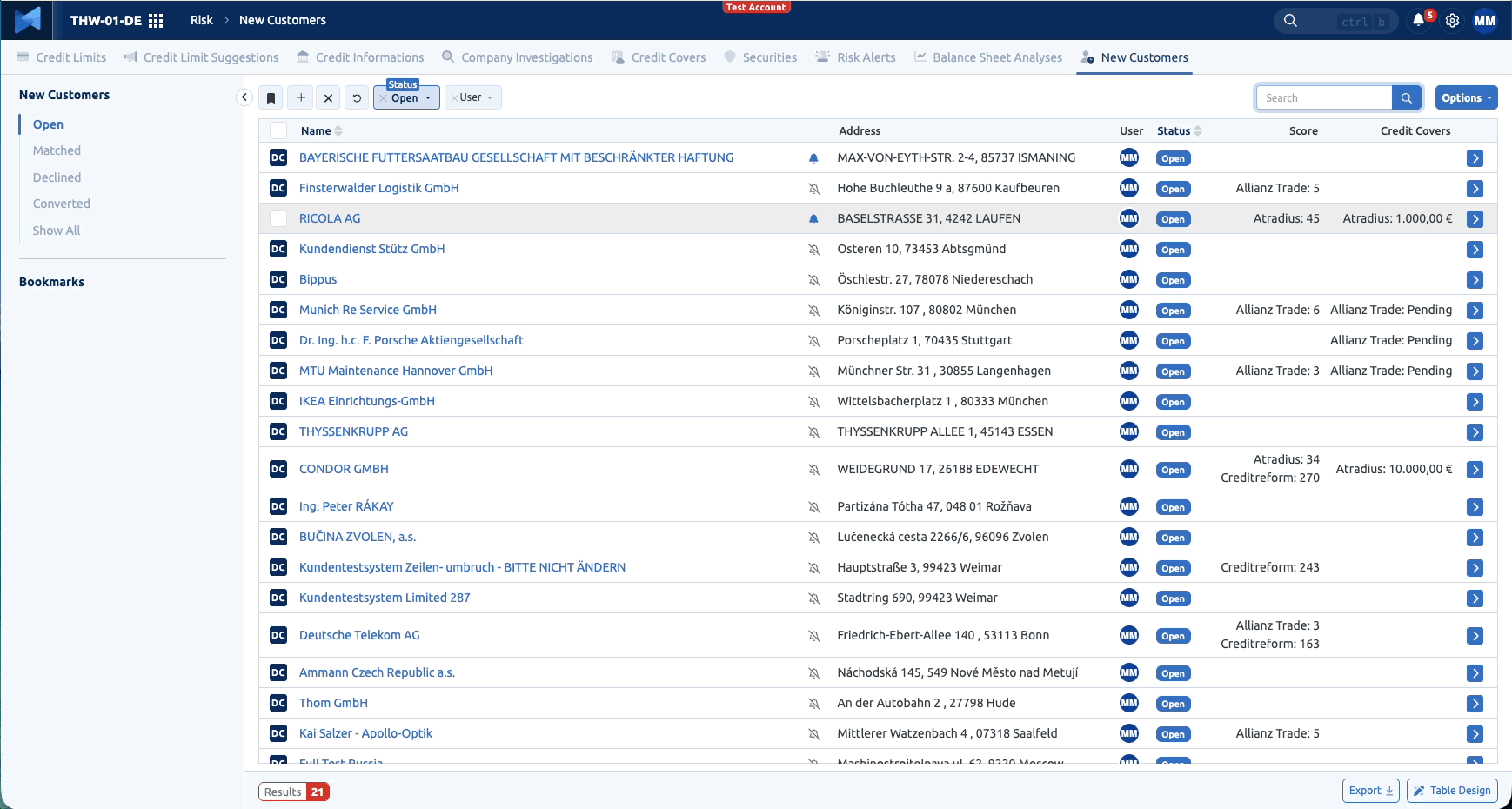Check the select-all checkbox in table header

pyautogui.click(x=278, y=131)
